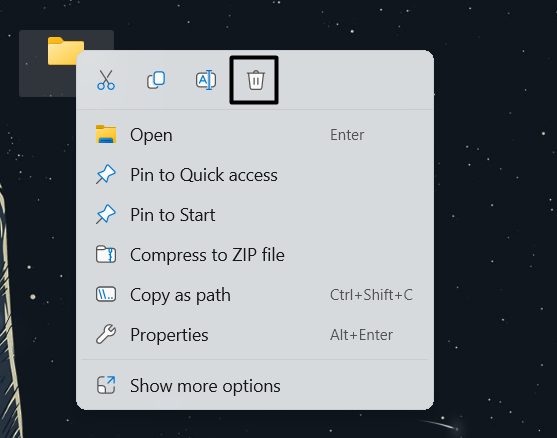Click folder icon beside Open
The image size is (557, 438).
106,135
